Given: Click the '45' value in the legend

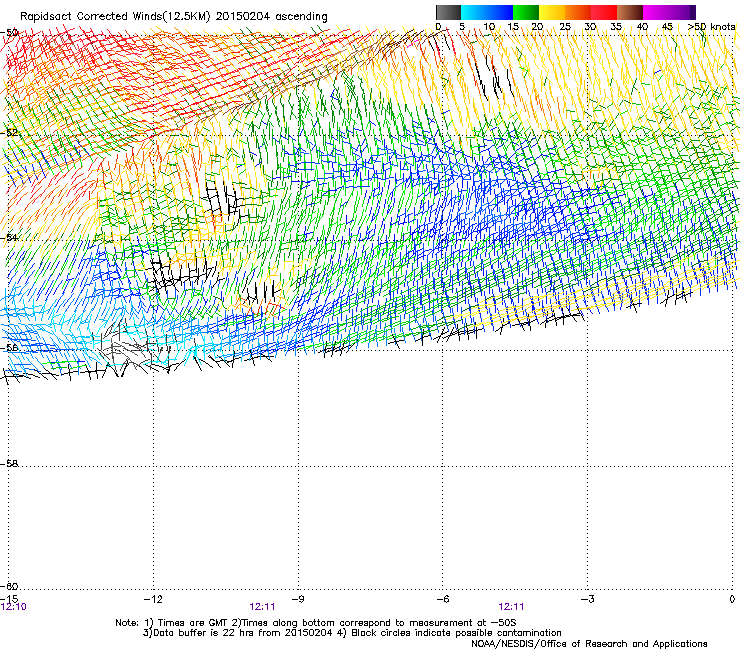Looking at the screenshot, I should pos(667,26).
